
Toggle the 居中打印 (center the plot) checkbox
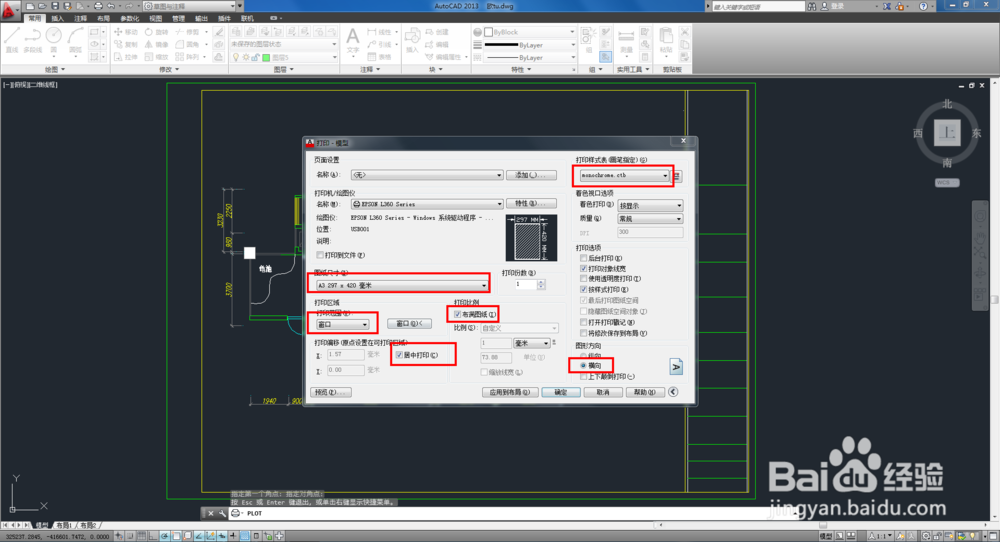[x=399, y=355]
